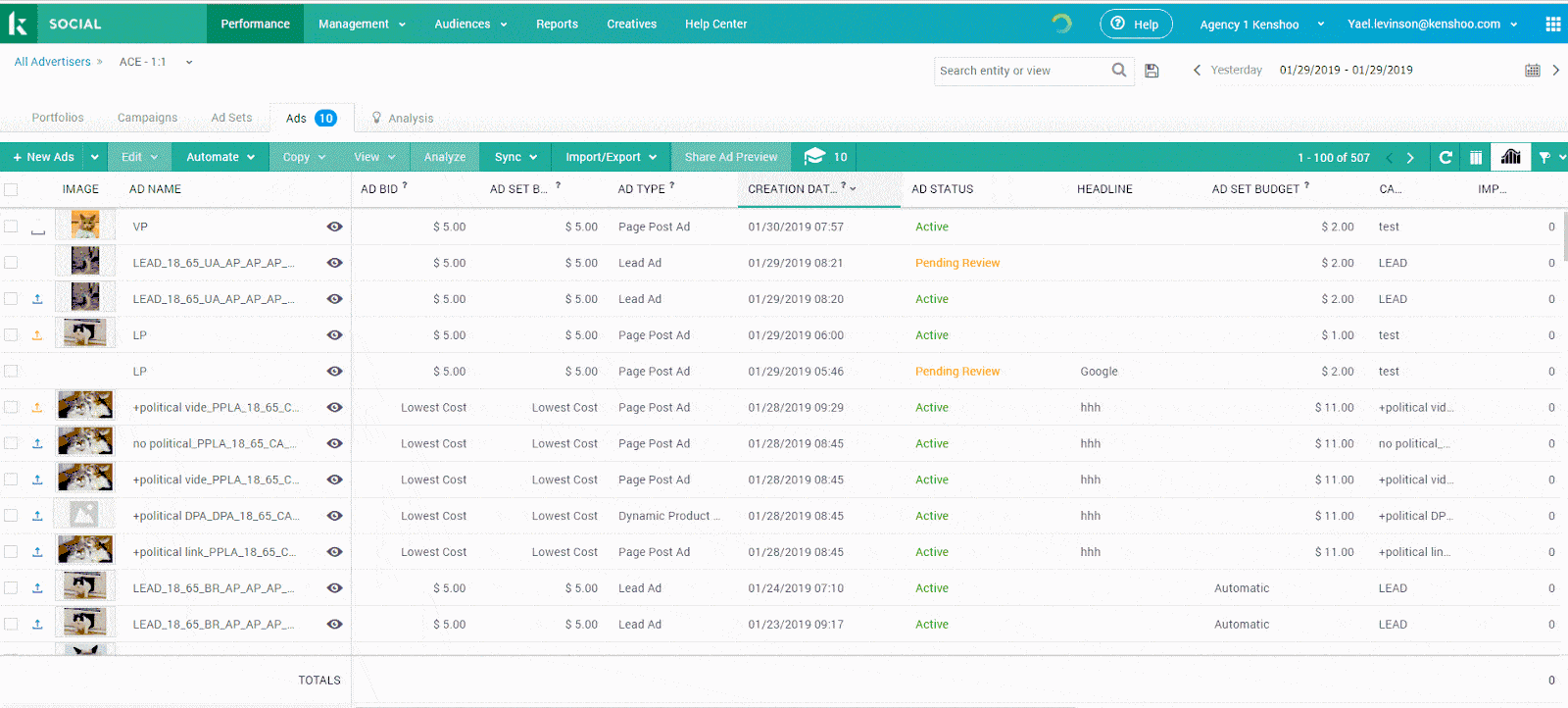Select checkbox for no political_PPLA row
Screen dimensions: 1568x708
(x=11, y=443)
